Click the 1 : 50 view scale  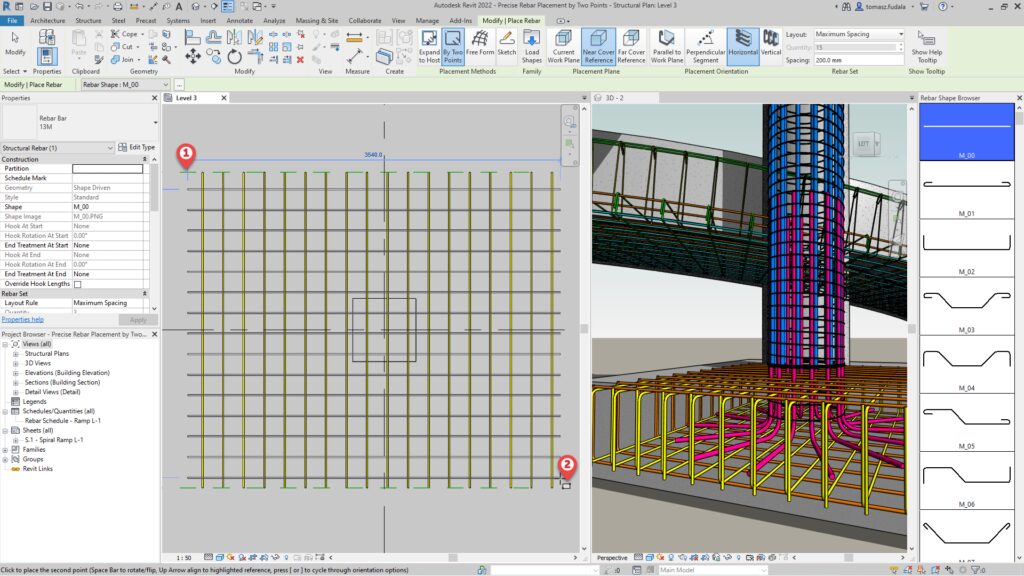[184, 558]
